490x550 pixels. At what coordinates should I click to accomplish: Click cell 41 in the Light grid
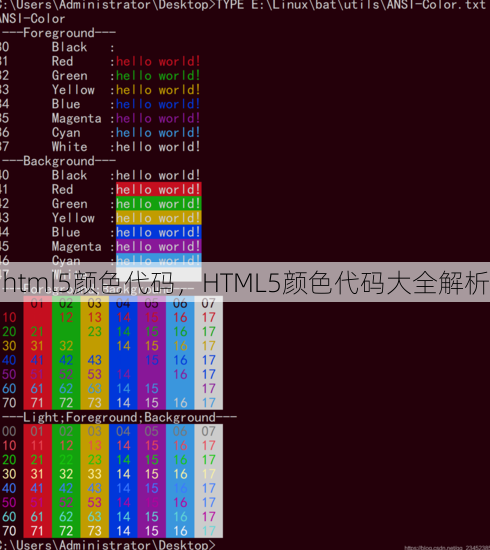click(x=37, y=488)
